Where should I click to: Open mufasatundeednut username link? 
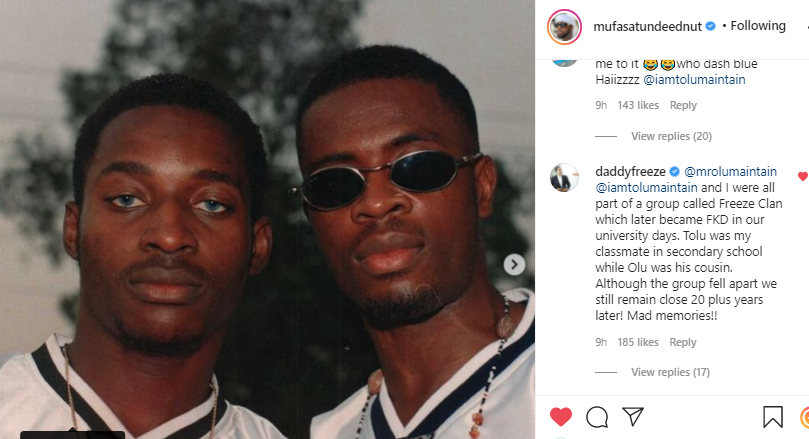click(x=648, y=26)
